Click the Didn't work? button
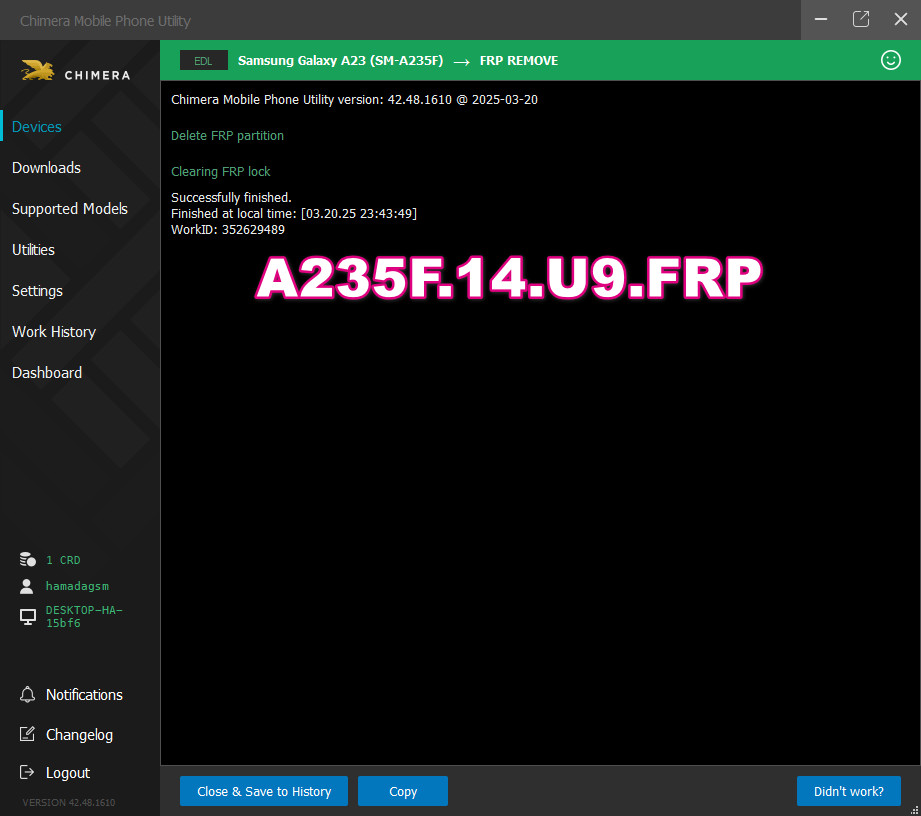This screenshot has height=816, width=921. [x=848, y=791]
